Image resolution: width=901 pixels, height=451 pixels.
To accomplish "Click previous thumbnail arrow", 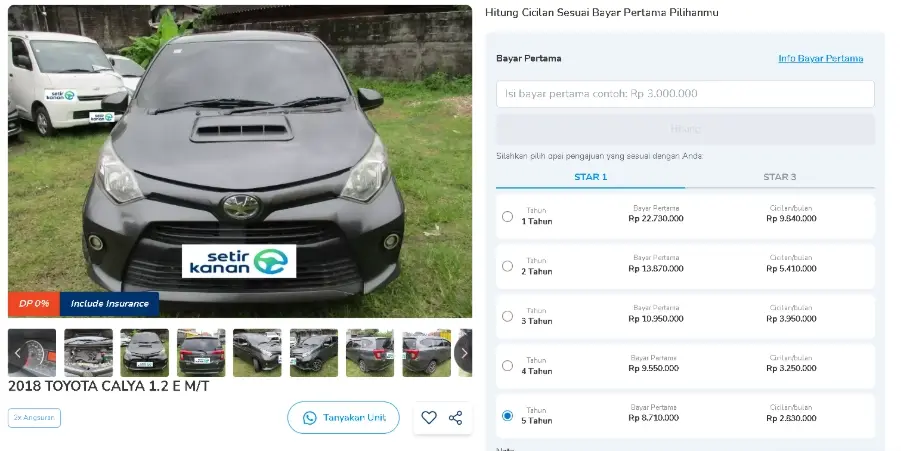I will [18, 353].
